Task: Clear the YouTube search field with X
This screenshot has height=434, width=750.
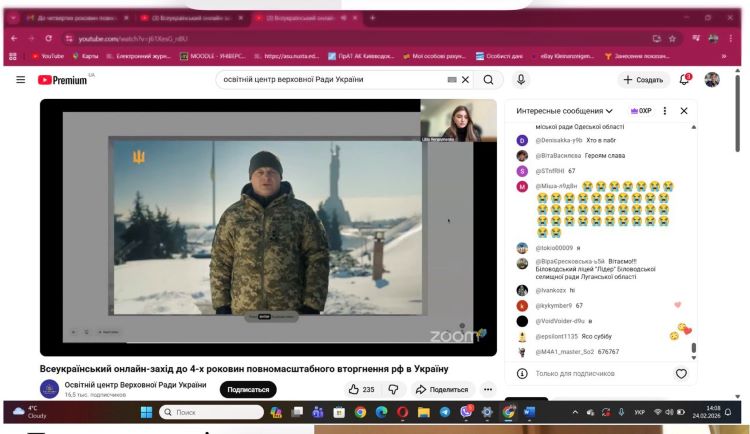Action: click(465, 80)
